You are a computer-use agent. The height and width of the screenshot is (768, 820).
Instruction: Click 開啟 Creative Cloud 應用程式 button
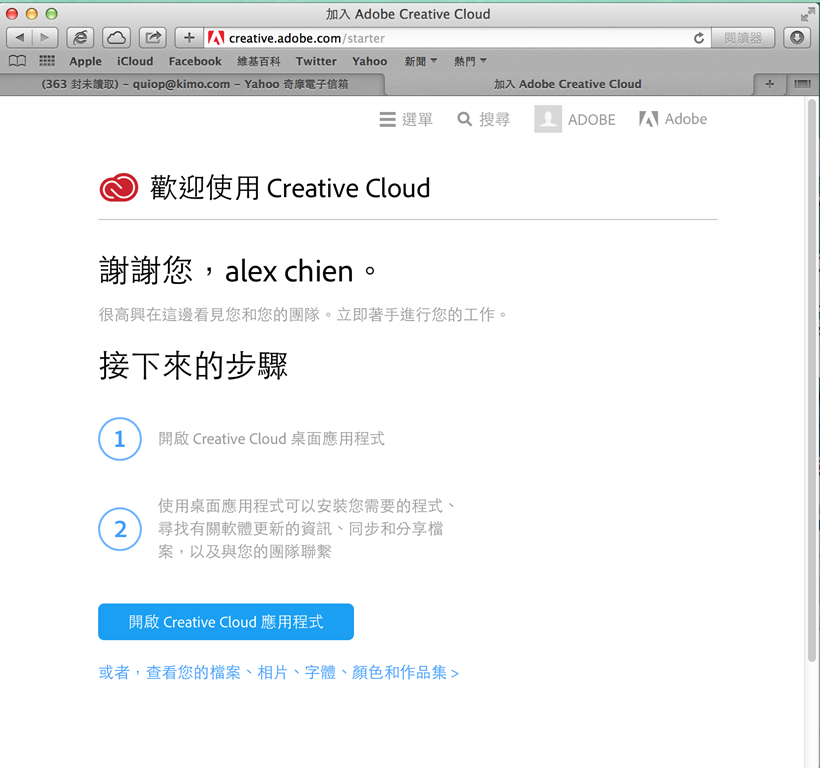pyautogui.click(x=226, y=622)
